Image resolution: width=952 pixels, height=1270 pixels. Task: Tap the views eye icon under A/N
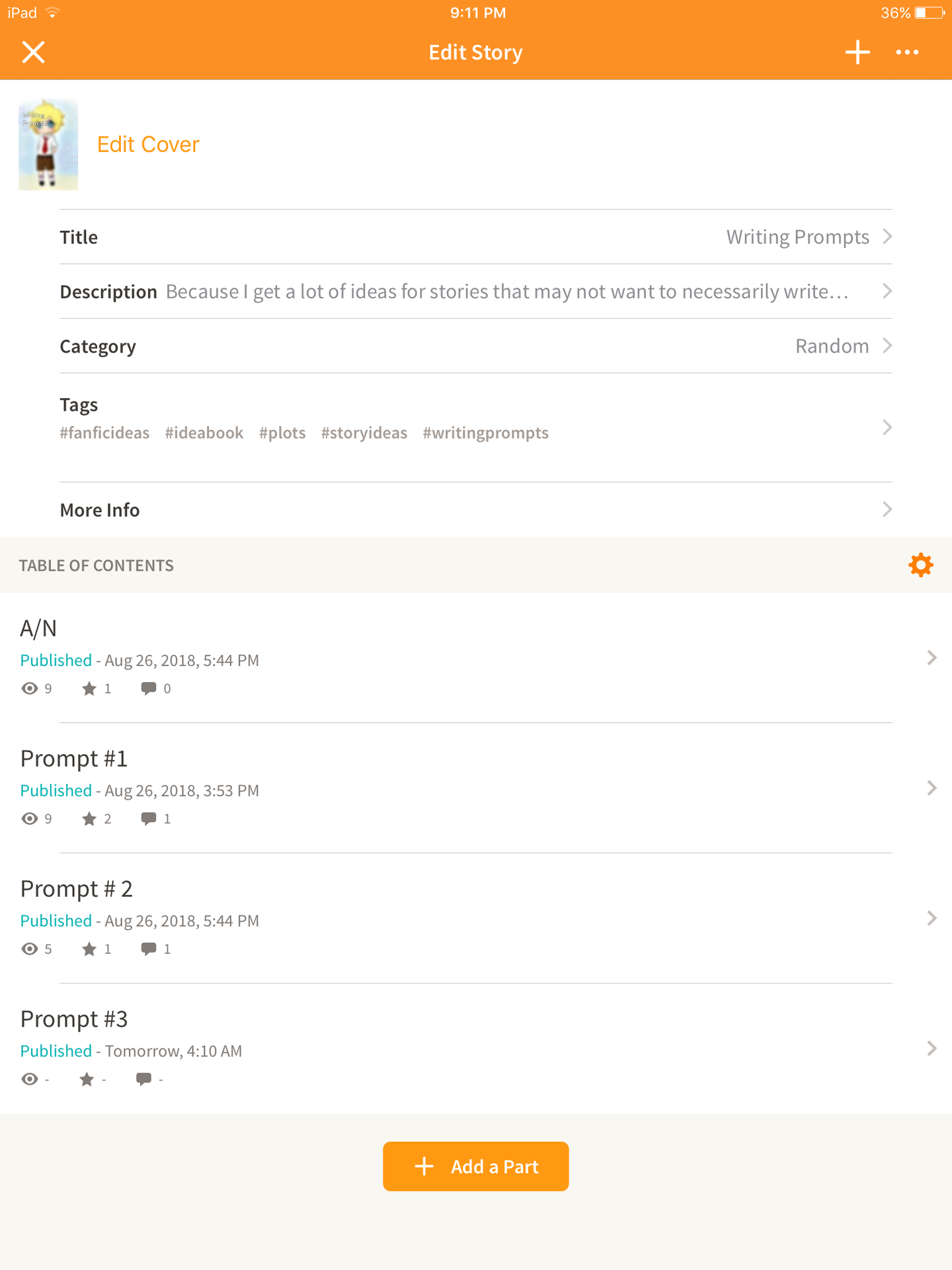click(30, 689)
